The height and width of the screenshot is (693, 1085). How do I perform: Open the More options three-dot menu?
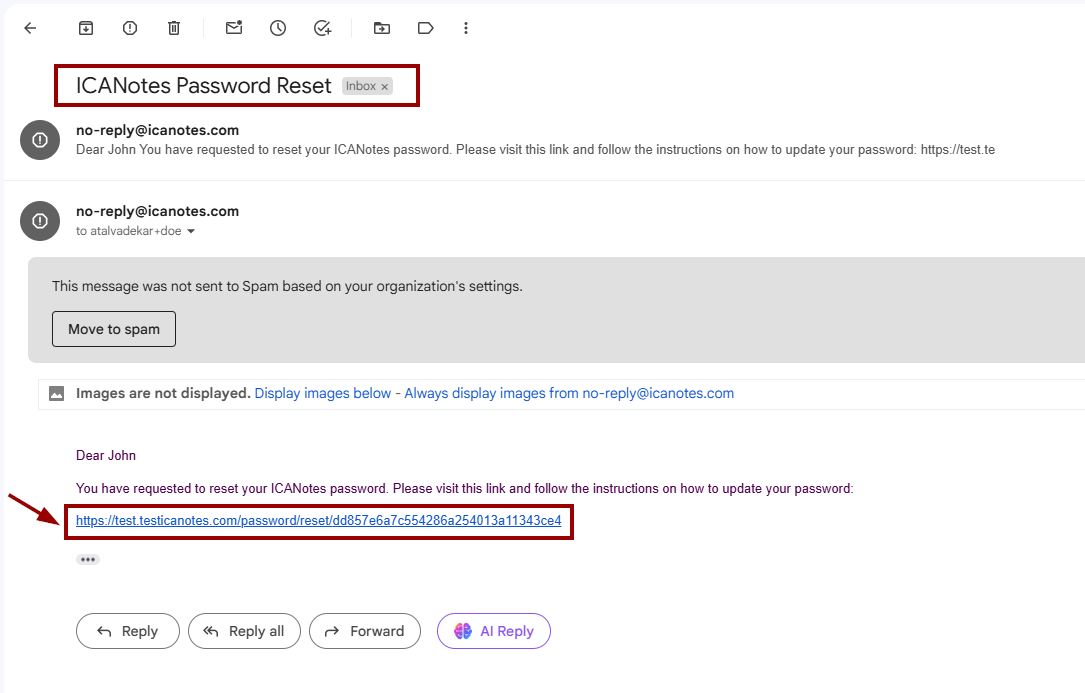tap(466, 28)
